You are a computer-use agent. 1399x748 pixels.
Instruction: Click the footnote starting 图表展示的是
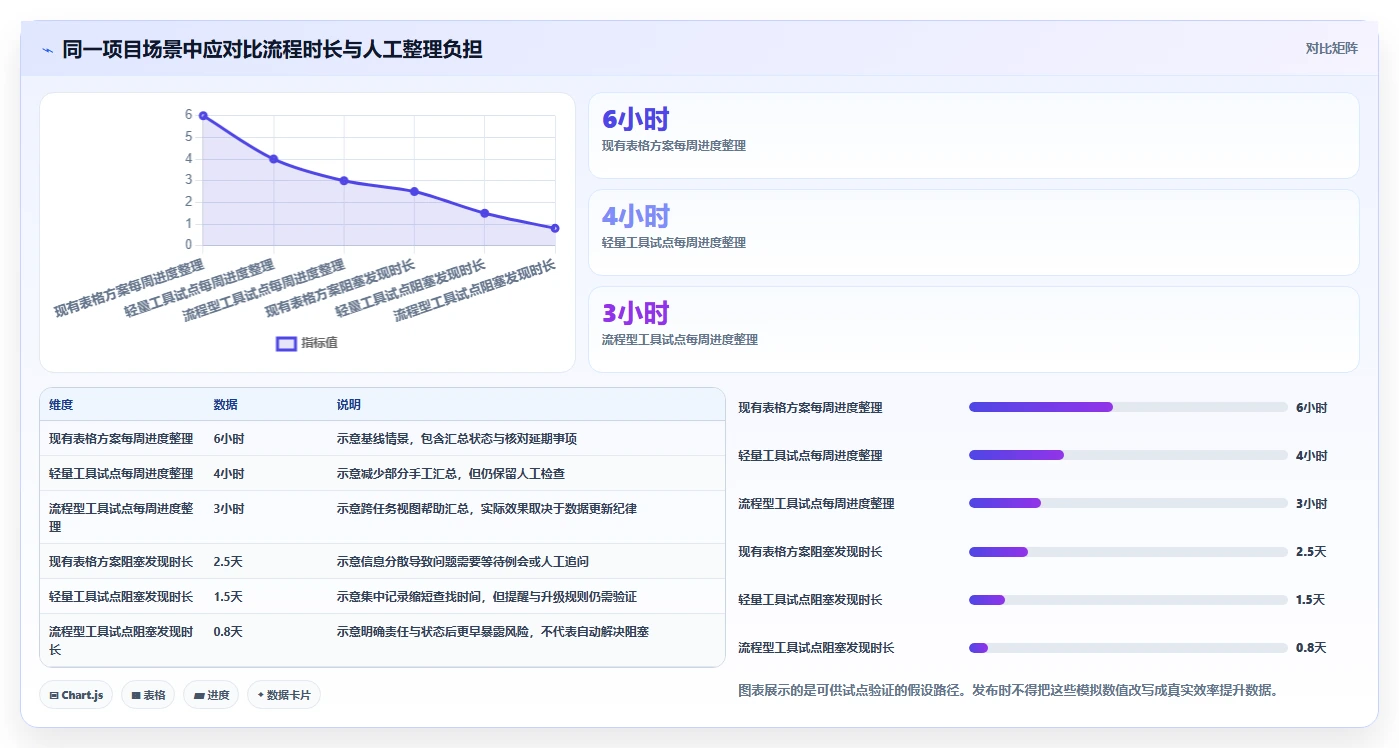coord(1008,690)
